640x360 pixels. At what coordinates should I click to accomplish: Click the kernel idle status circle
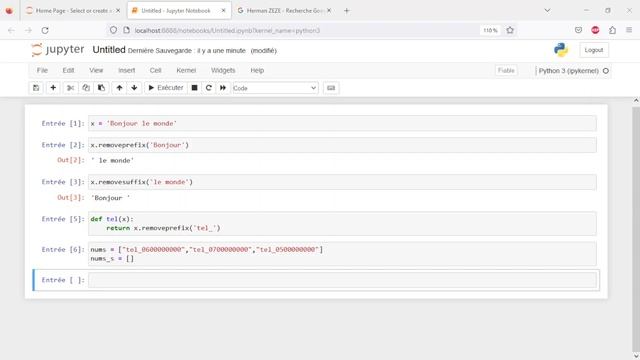click(x=606, y=71)
